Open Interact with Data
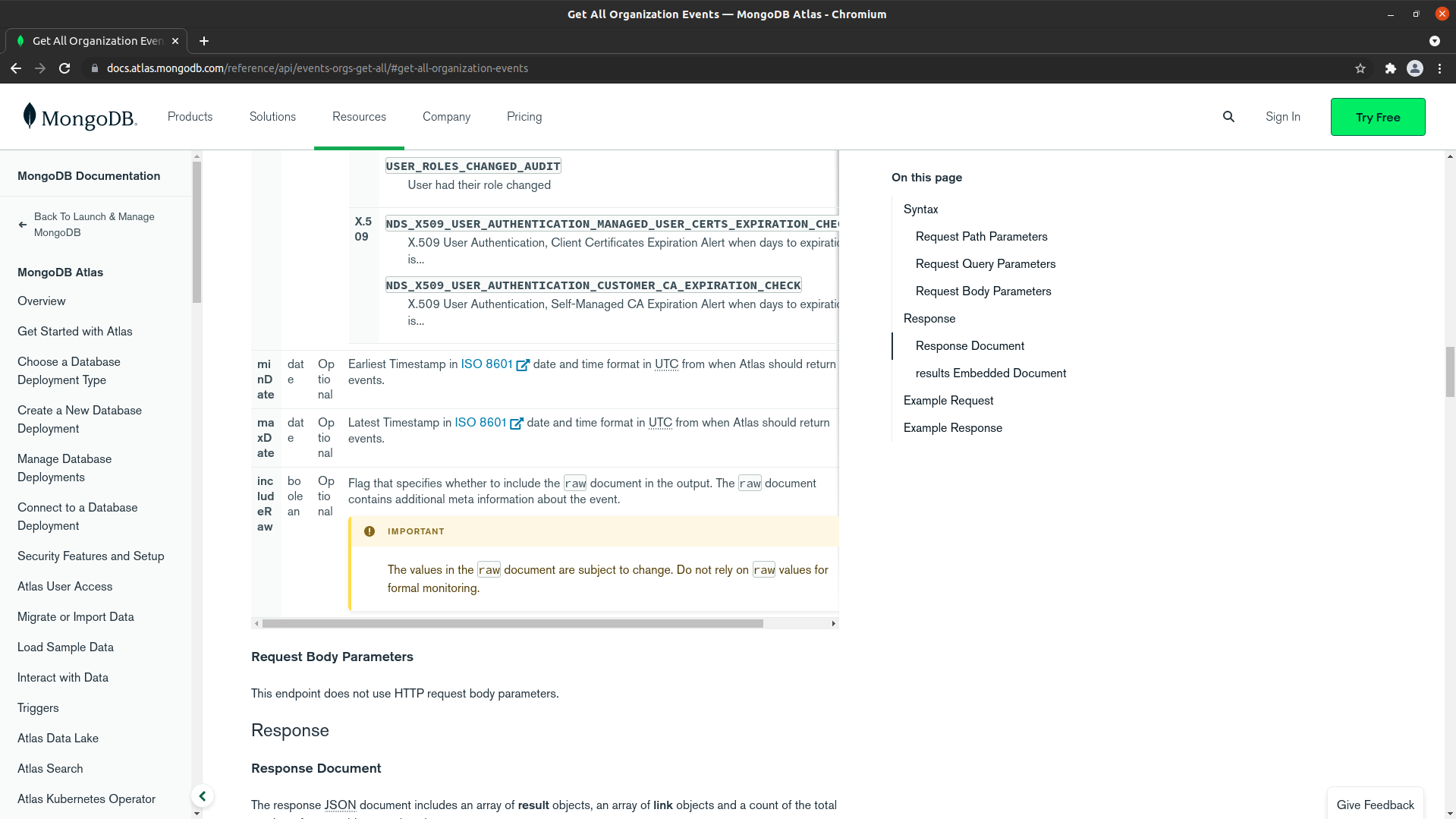1456x819 pixels. (63, 678)
